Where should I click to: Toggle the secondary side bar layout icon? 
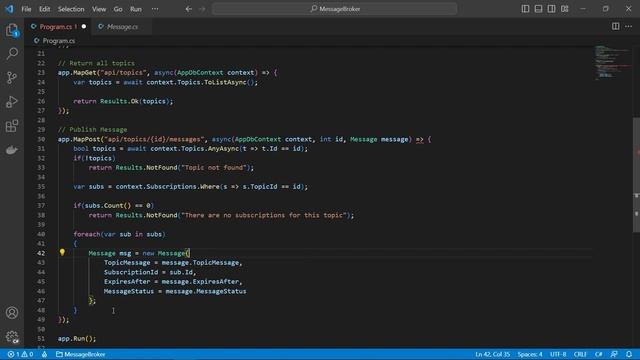(x=551, y=9)
